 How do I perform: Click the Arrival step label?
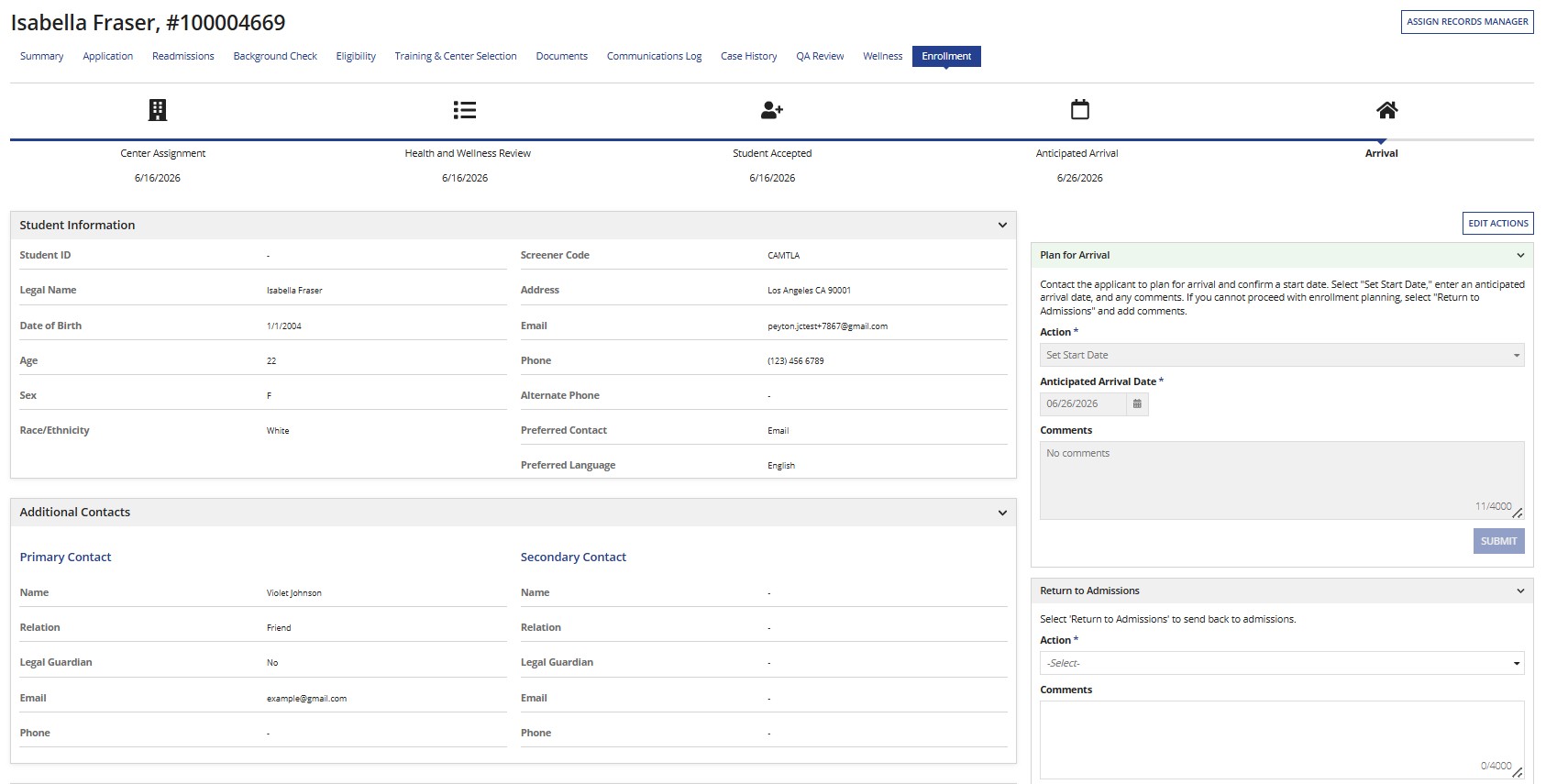[x=1381, y=153]
